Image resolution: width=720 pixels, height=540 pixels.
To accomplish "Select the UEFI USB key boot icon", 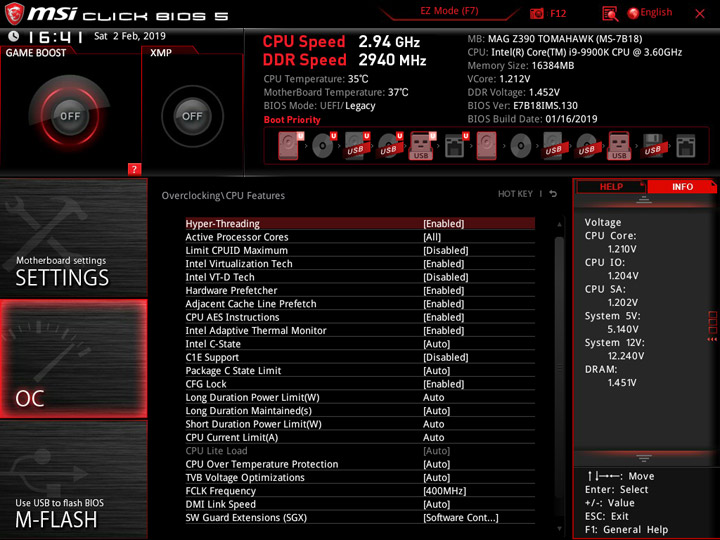I will [x=422, y=146].
